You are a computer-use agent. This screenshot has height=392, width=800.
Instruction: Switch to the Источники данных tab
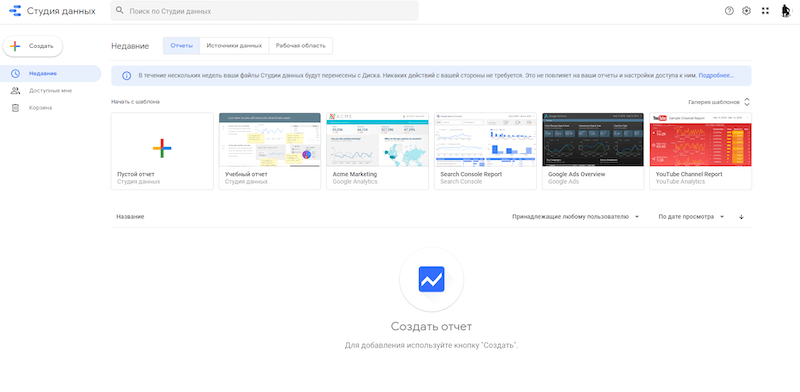coord(234,45)
